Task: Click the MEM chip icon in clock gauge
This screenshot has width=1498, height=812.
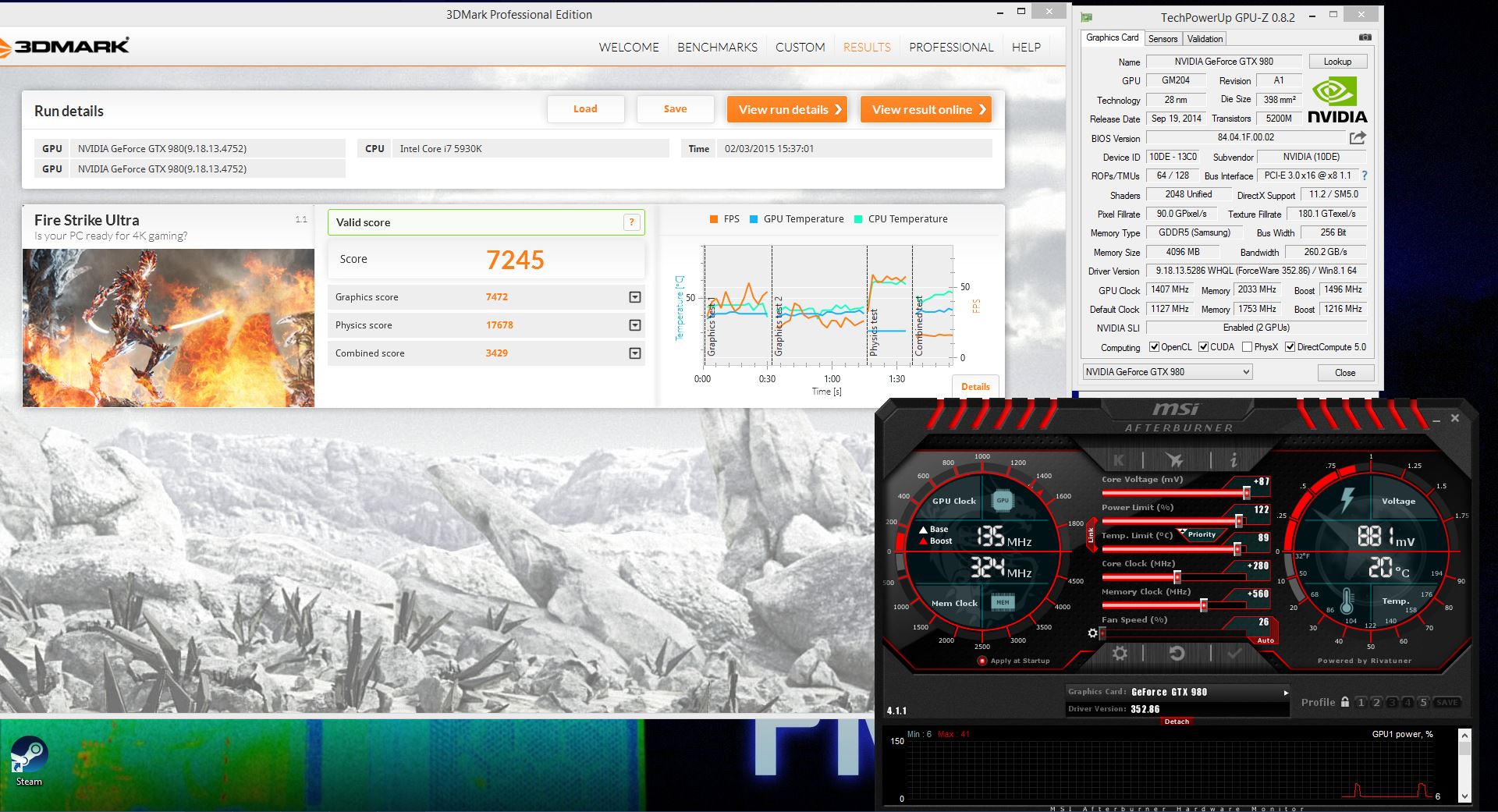Action: click(x=1003, y=601)
